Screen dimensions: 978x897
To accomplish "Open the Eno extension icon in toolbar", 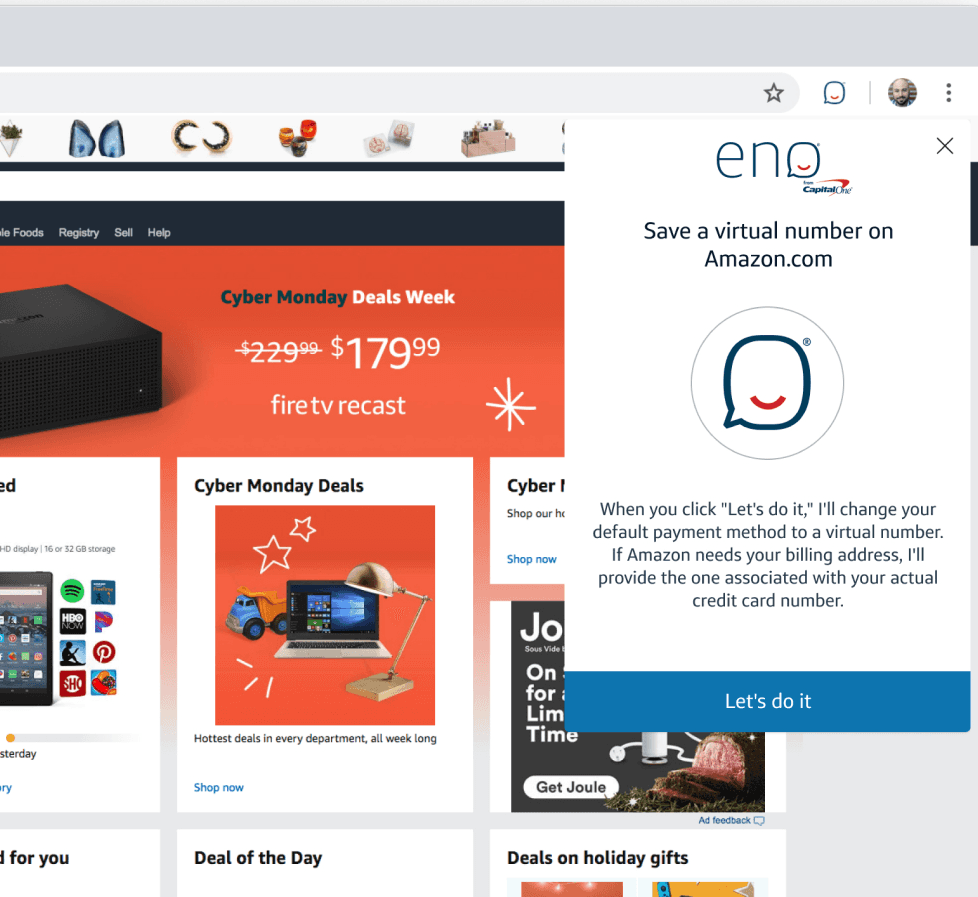I will click(834, 93).
